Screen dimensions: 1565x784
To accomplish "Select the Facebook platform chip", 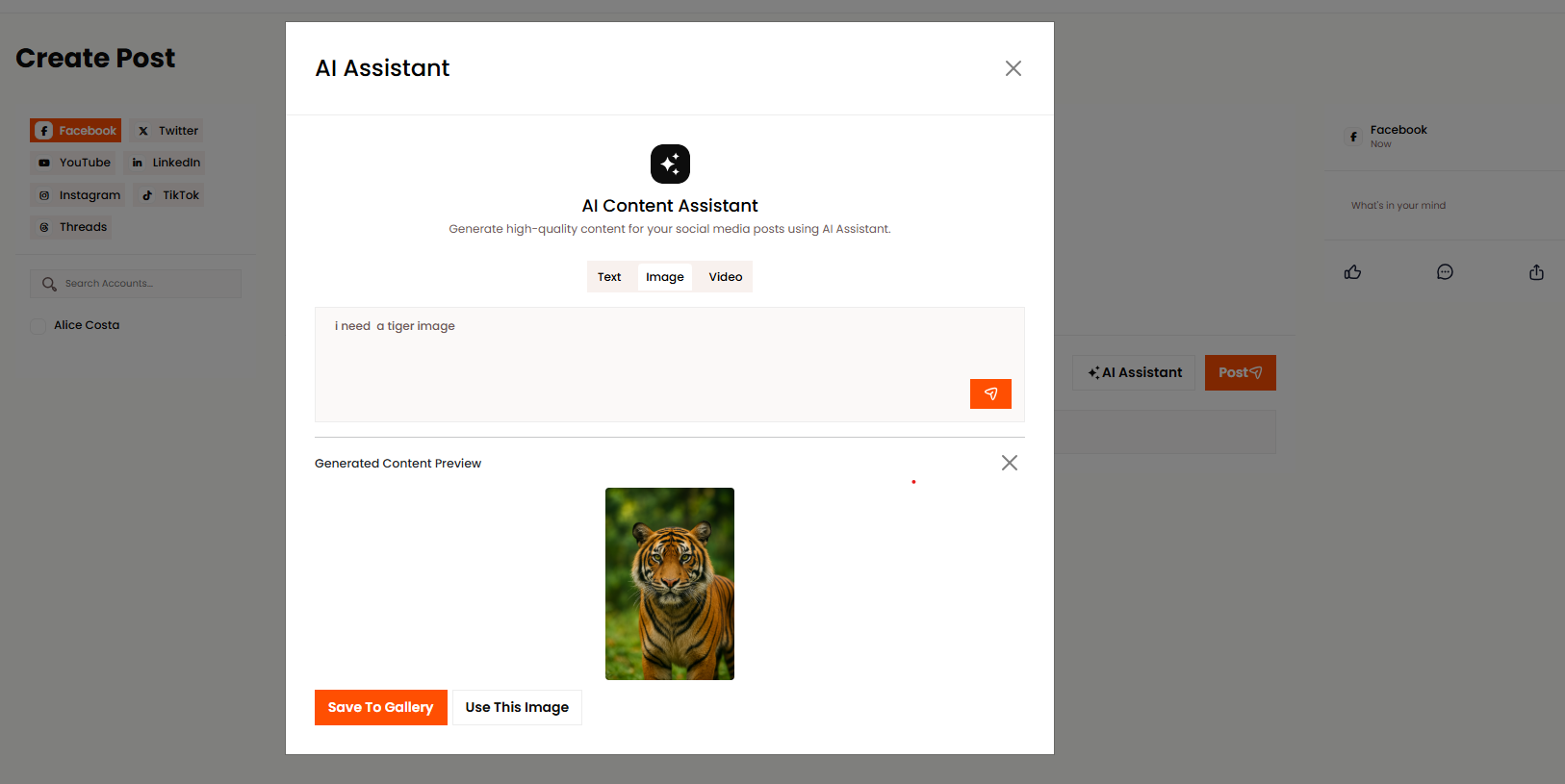I will coord(76,131).
